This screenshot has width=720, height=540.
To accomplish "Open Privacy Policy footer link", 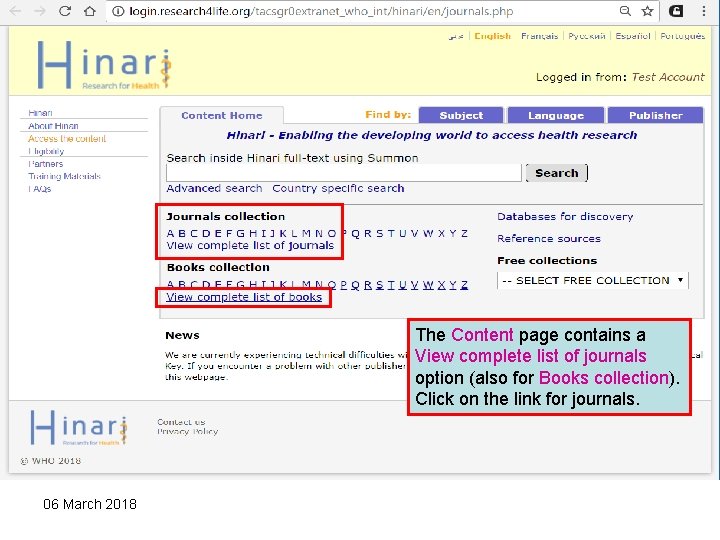I will tap(187, 432).
